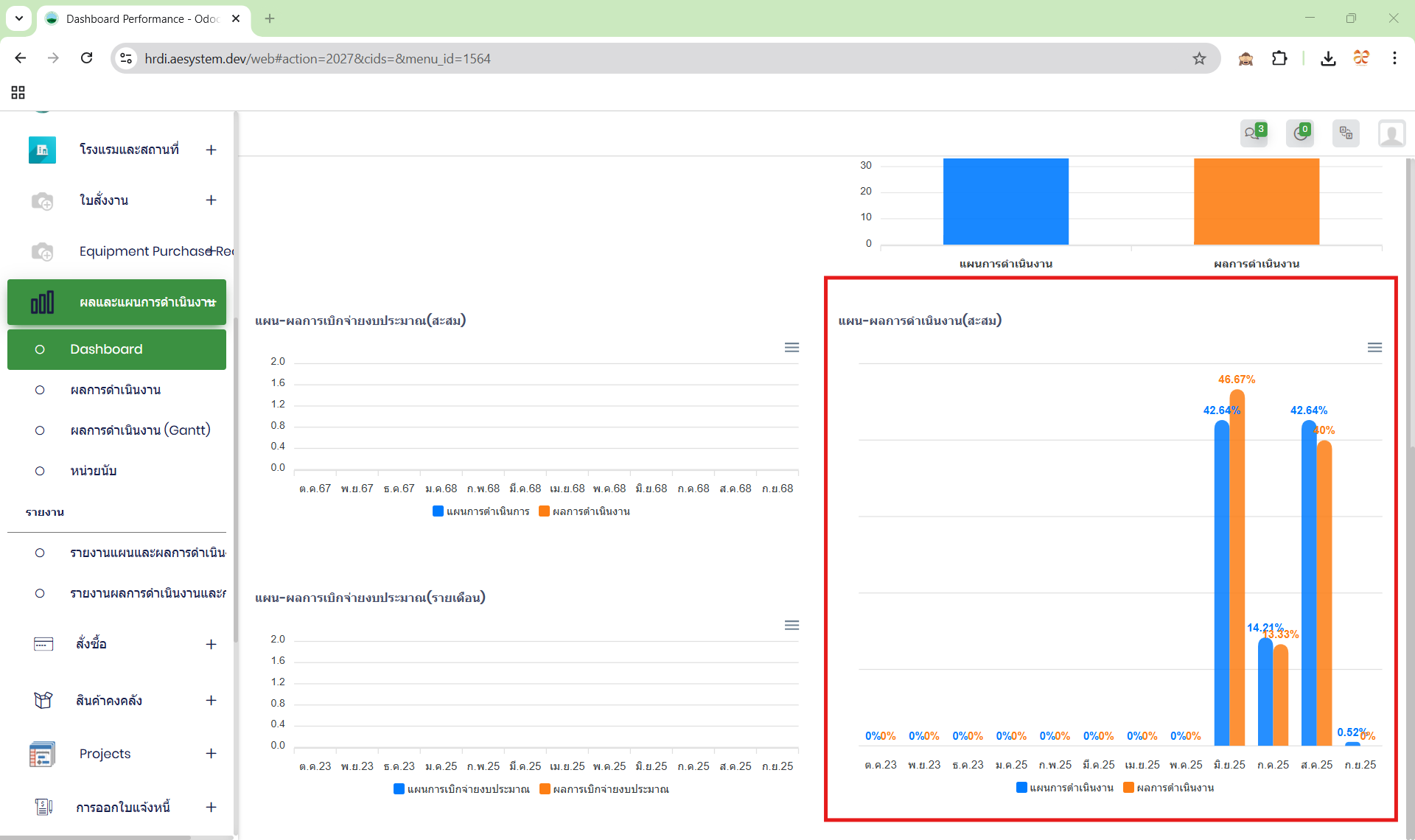Open รายงานแผนและผลการดำเนิน report link
The height and width of the screenshot is (840, 1415).
[x=147, y=553]
